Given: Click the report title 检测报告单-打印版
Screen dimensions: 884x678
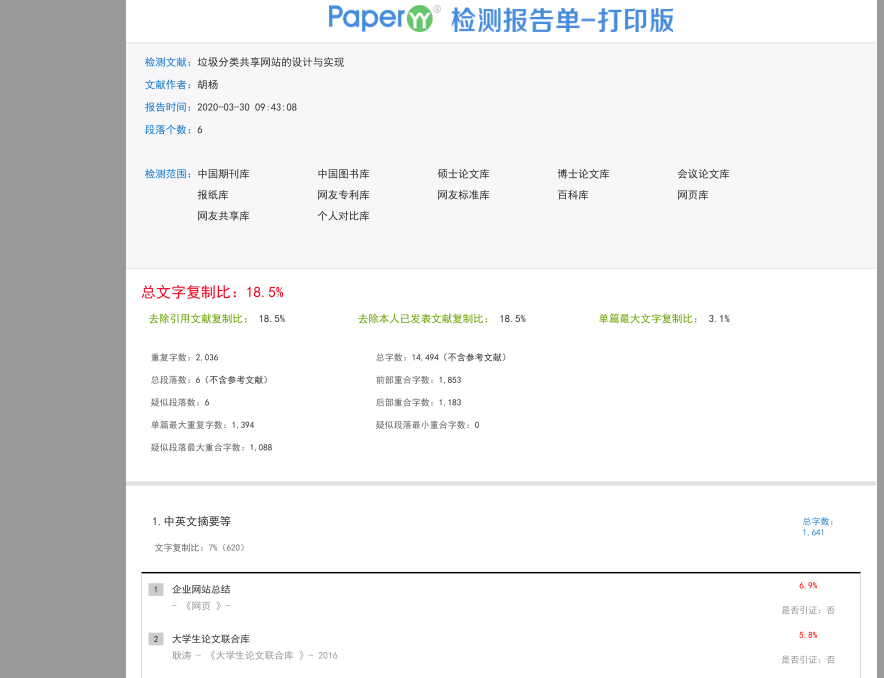Looking at the screenshot, I should coord(562,21).
